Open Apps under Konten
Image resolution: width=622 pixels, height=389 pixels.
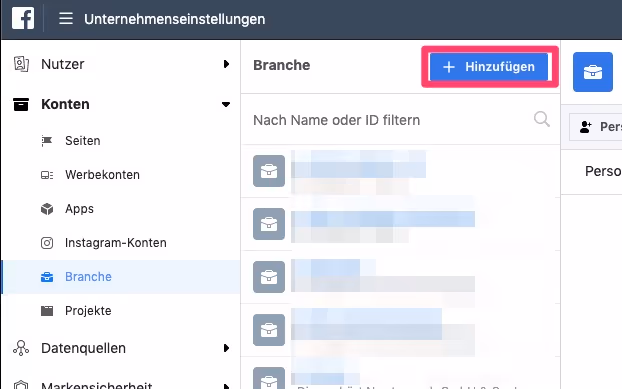[79, 209]
